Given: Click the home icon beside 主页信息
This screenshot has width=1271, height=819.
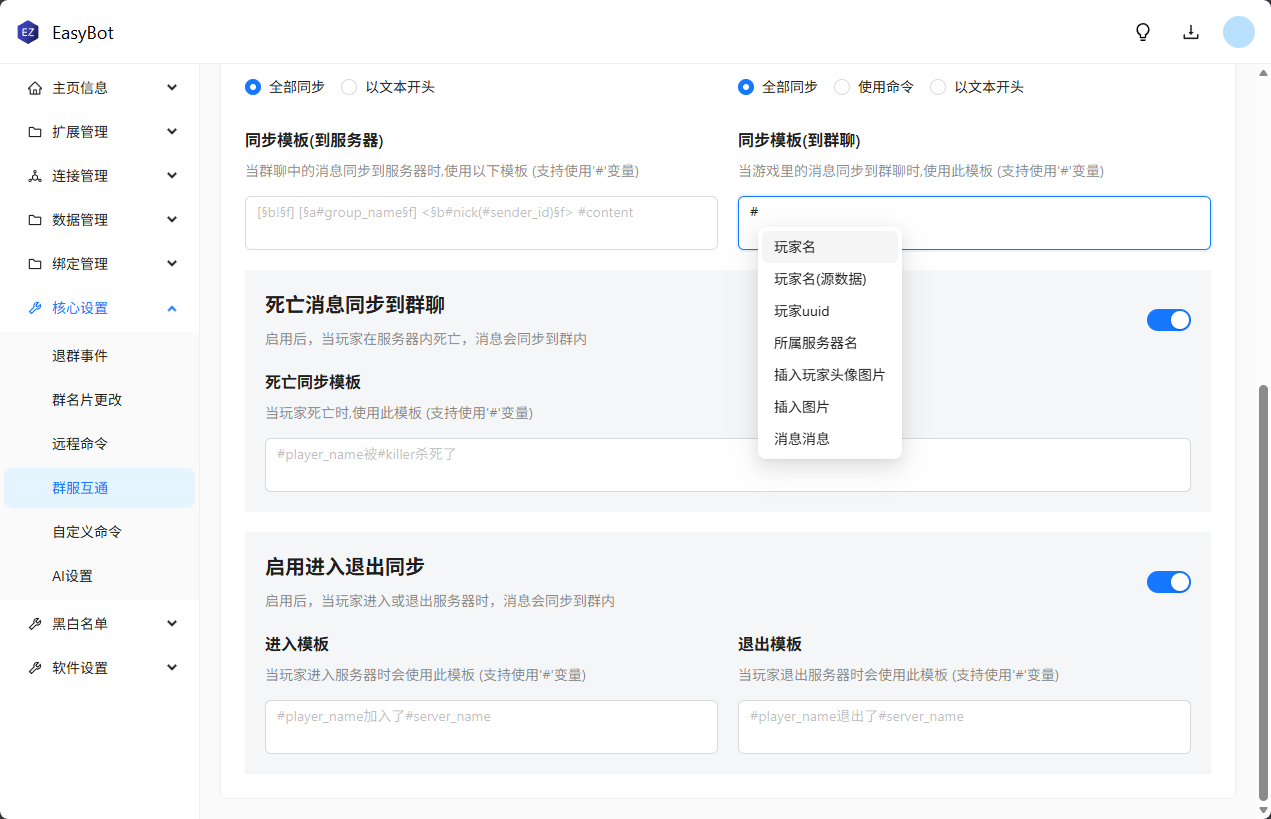Looking at the screenshot, I should [x=35, y=88].
